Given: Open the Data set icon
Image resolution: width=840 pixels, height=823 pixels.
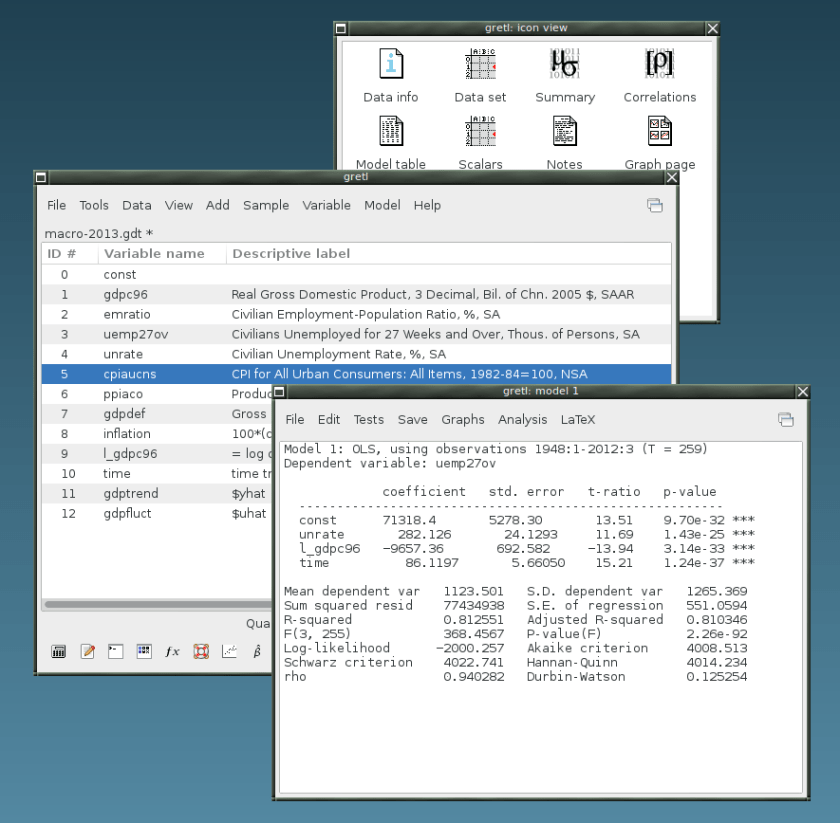Looking at the screenshot, I should click(480, 64).
